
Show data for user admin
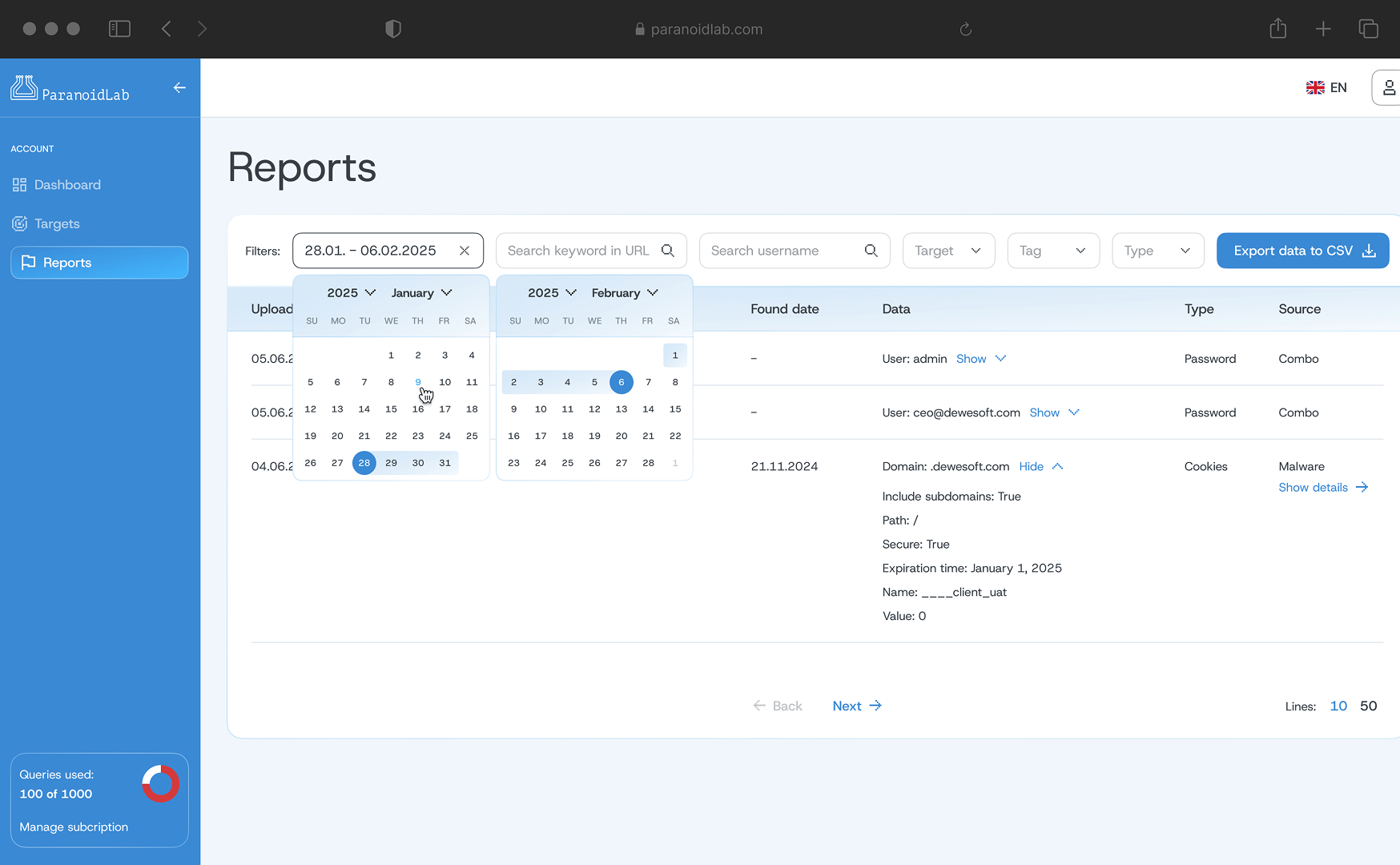point(980,359)
